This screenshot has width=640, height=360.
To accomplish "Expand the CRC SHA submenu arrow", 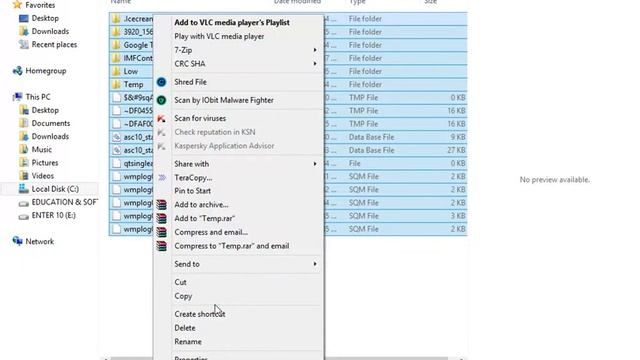I will point(315,64).
